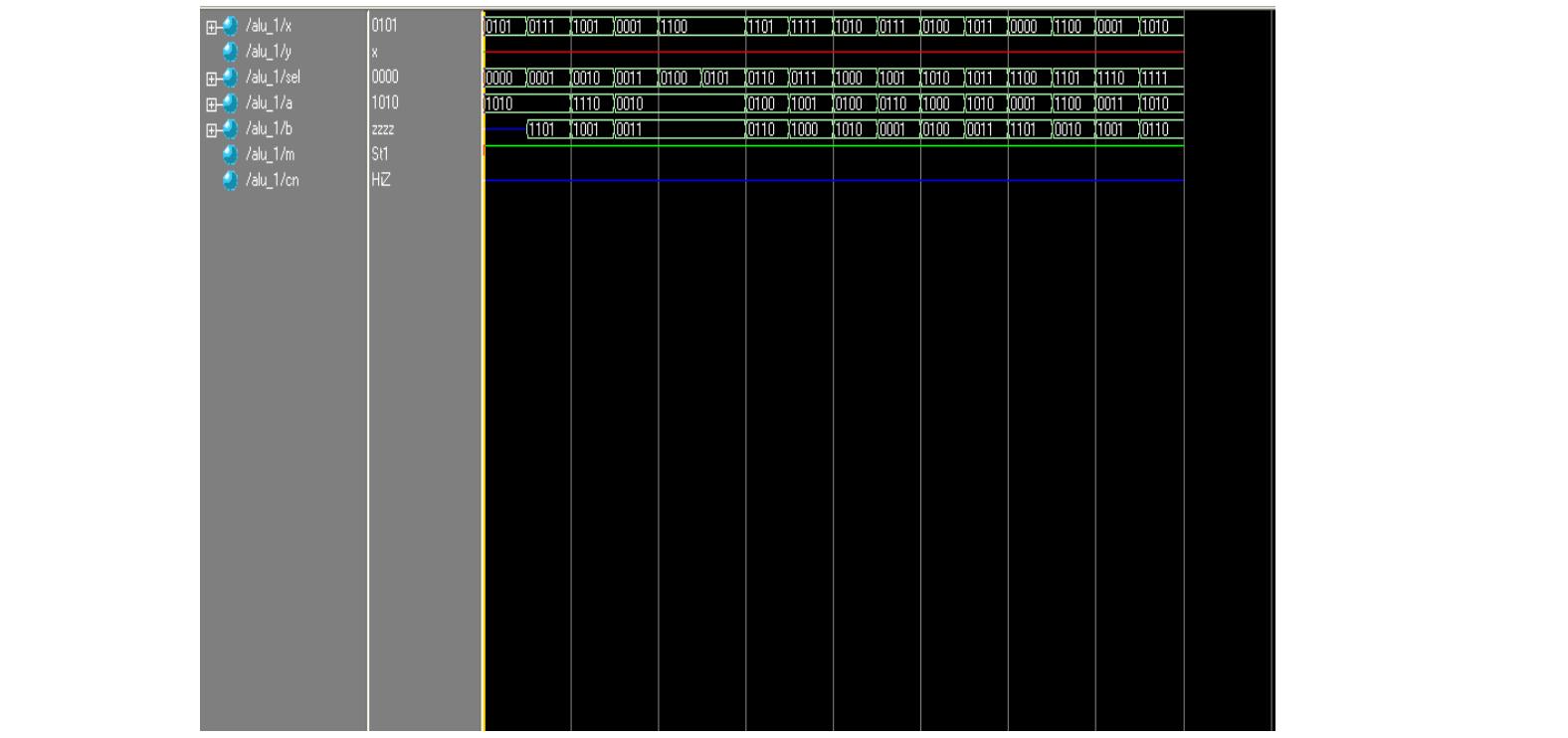Viewport: 1568px width, 738px height.
Task: Select the /alu_1/a signal name
Action: (269, 103)
